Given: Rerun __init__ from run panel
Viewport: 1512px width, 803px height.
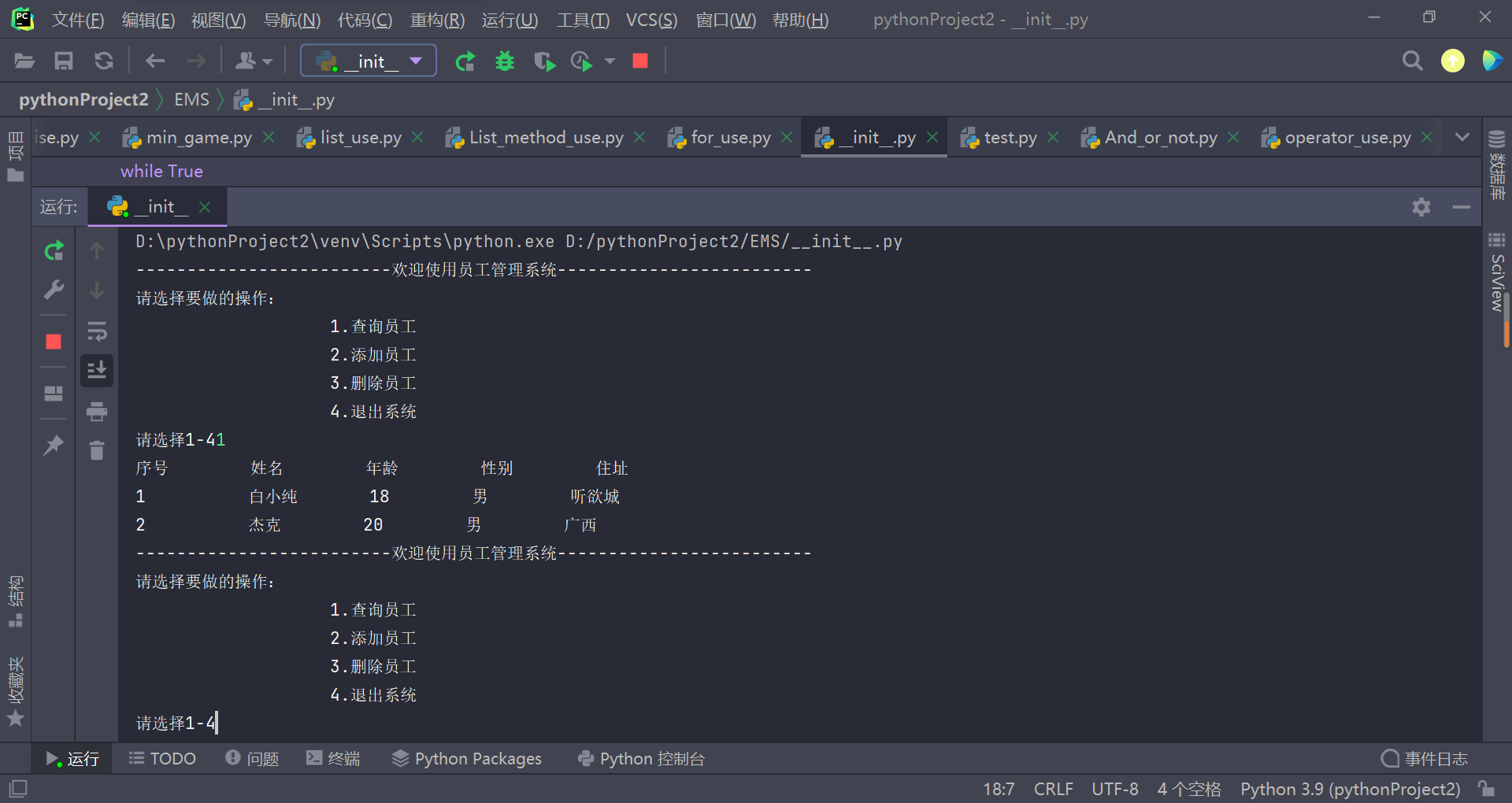Looking at the screenshot, I should tap(54, 251).
